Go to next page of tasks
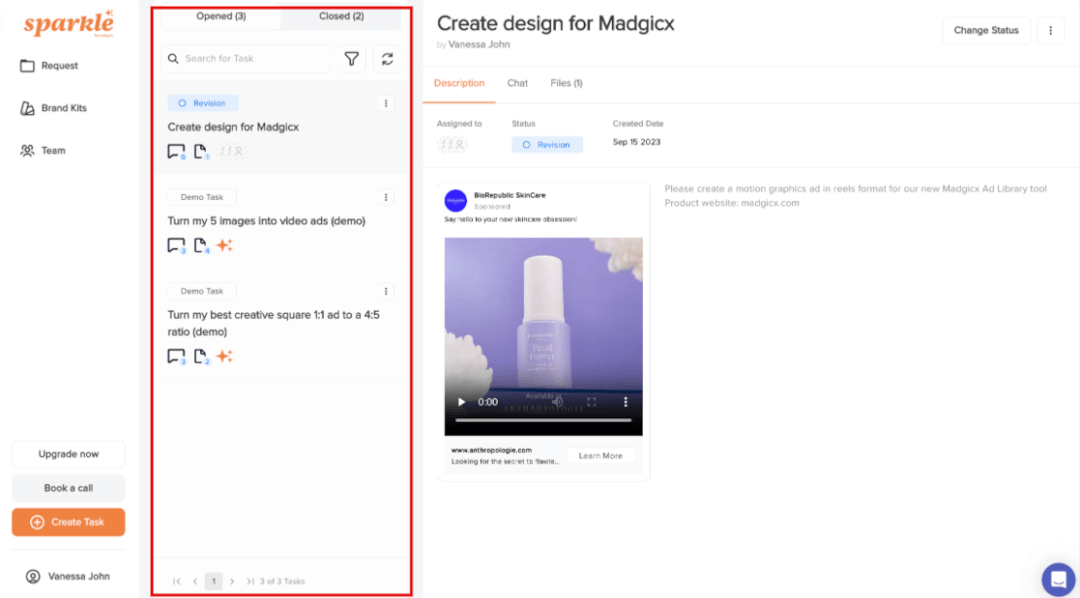The width and height of the screenshot is (1080, 598). [232, 581]
